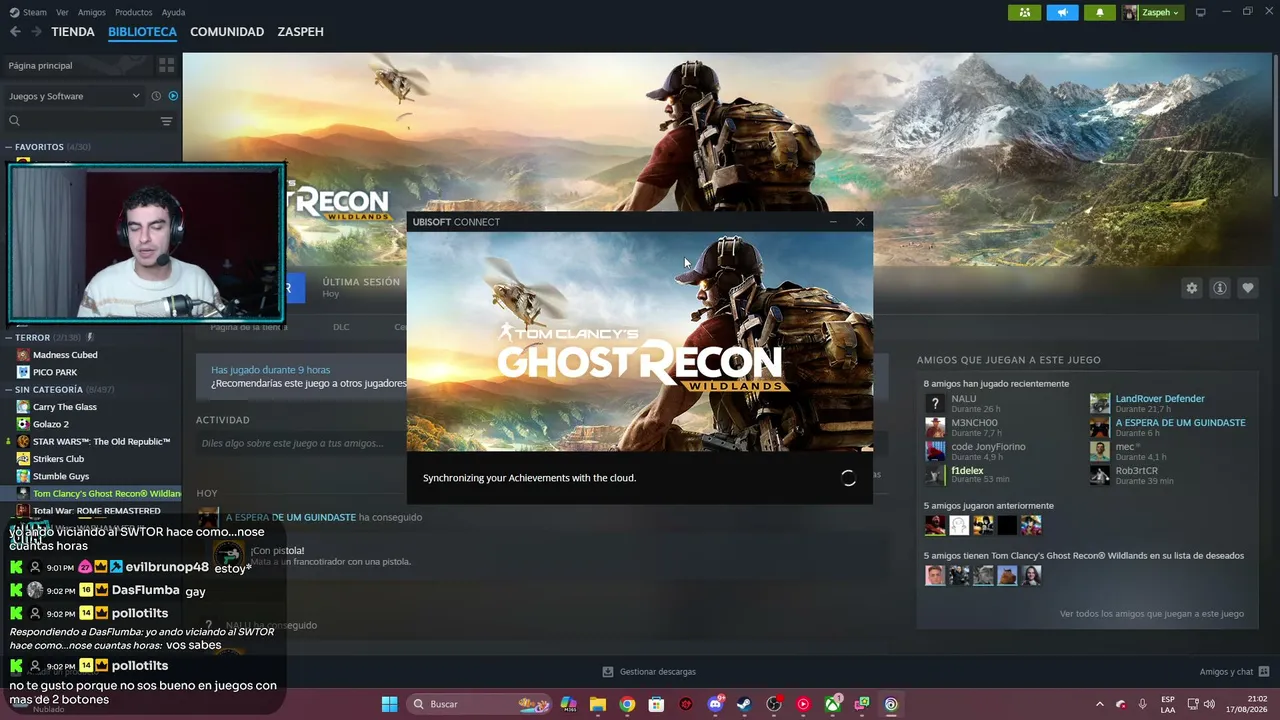This screenshot has width=1280, height=720.
Task: Open friend NALU's profile
Action: coord(964,399)
